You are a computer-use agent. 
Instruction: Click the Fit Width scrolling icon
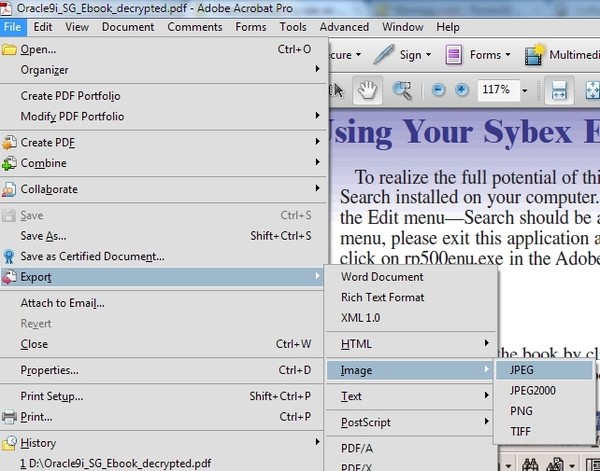tap(559, 90)
